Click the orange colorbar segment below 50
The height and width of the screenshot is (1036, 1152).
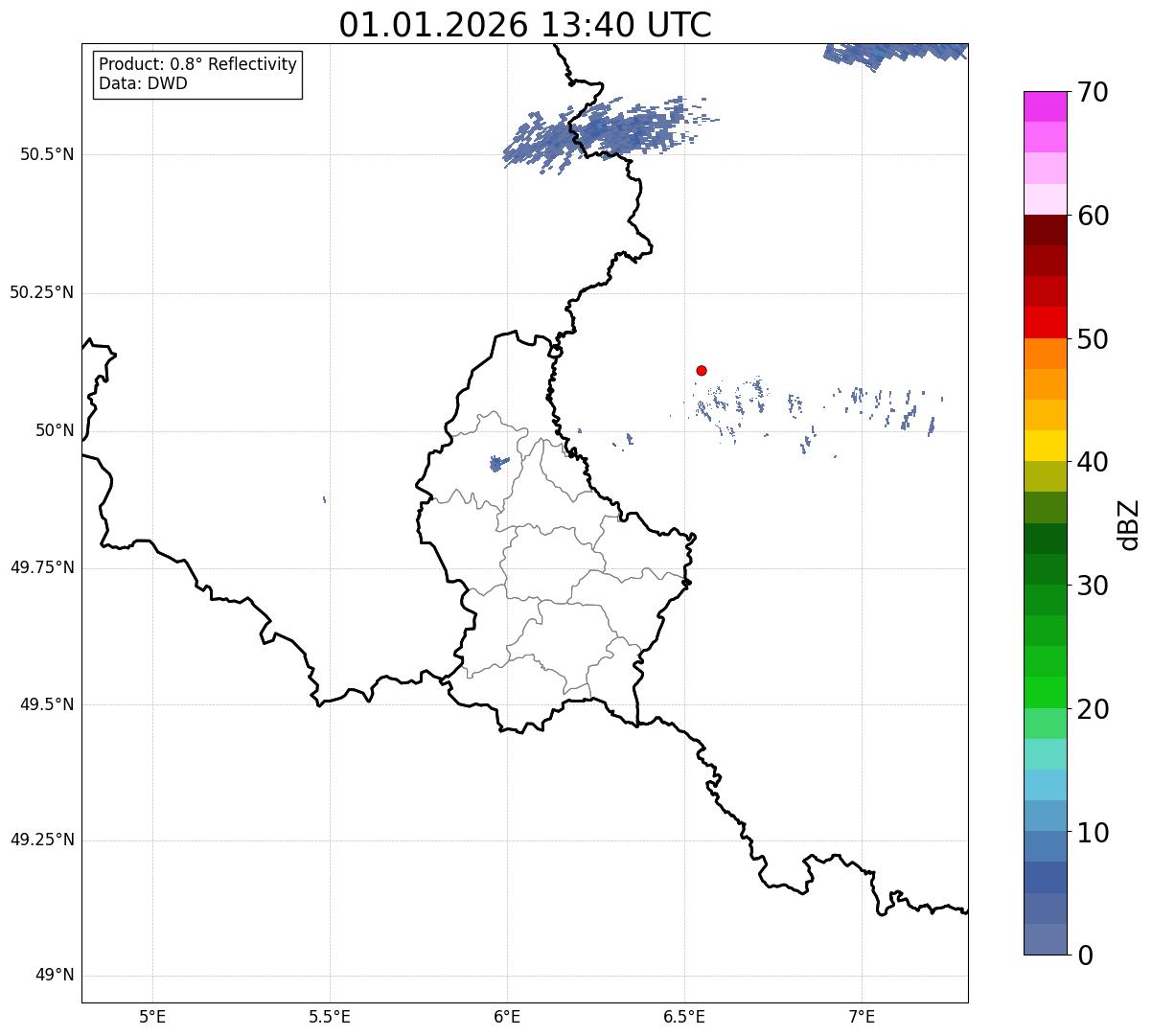click(x=1046, y=354)
